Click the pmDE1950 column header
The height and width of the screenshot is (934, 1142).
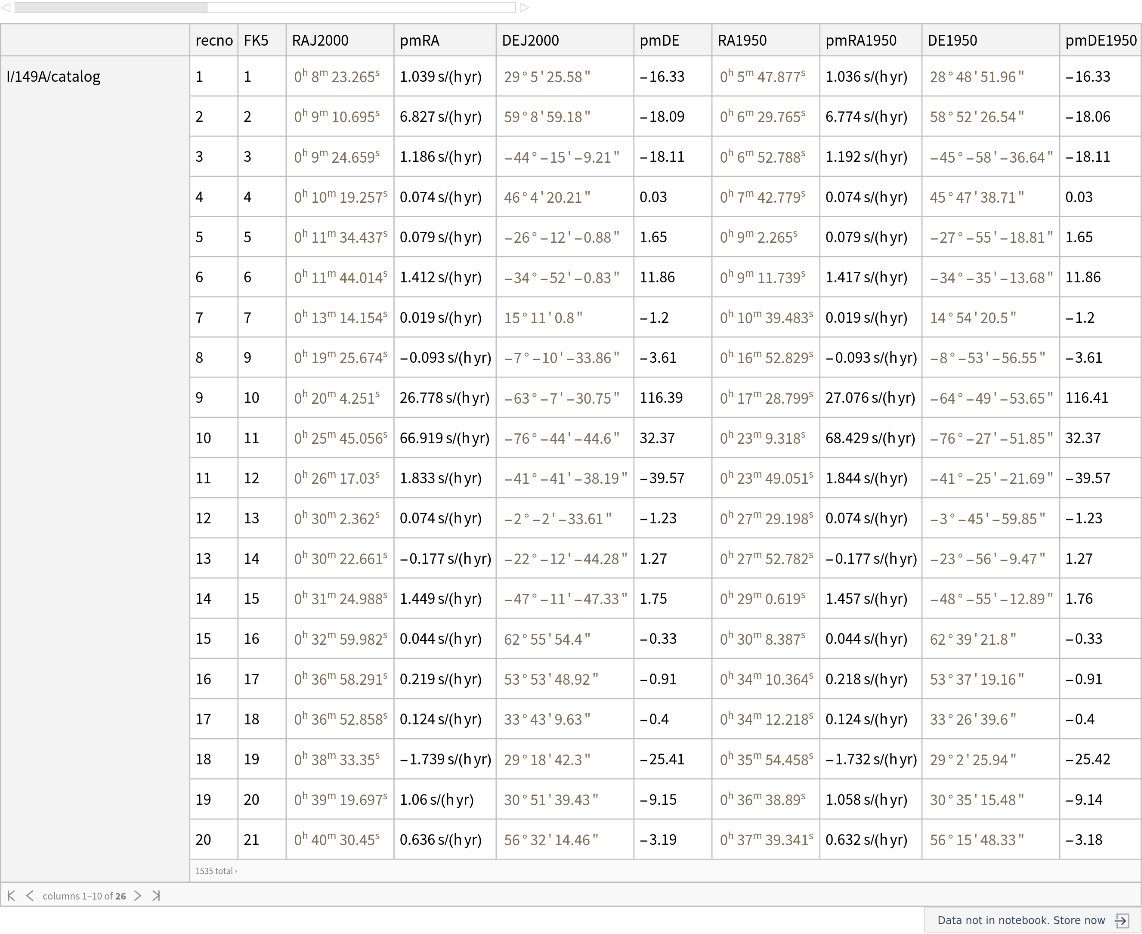click(1100, 41)
